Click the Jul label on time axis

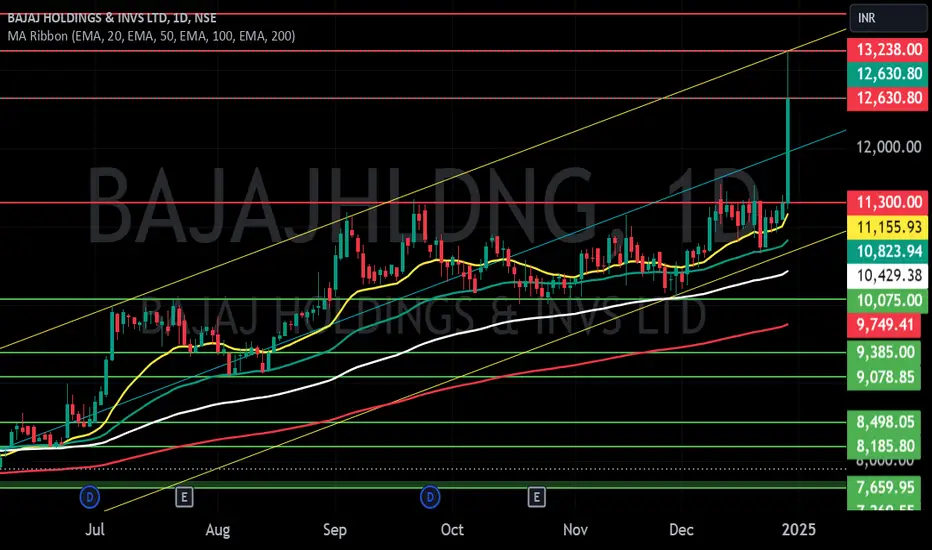[x=95, y=530]
